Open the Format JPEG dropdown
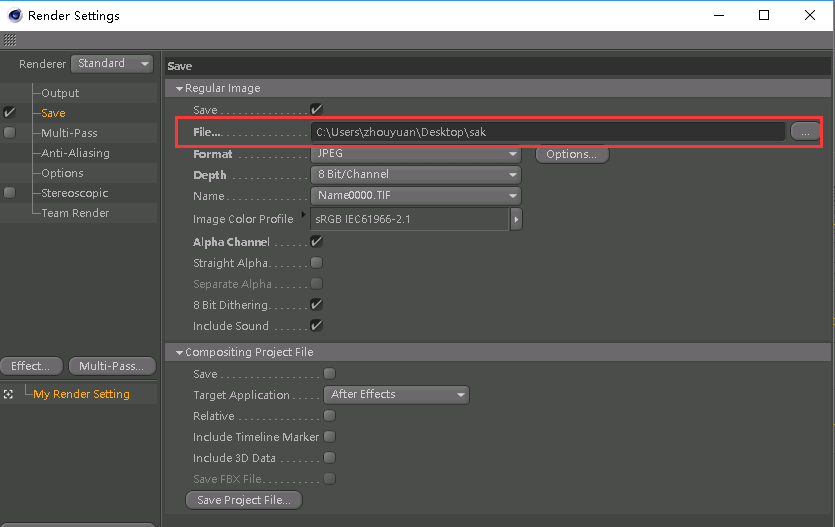835x527 pixels. (x=416, y=154)
